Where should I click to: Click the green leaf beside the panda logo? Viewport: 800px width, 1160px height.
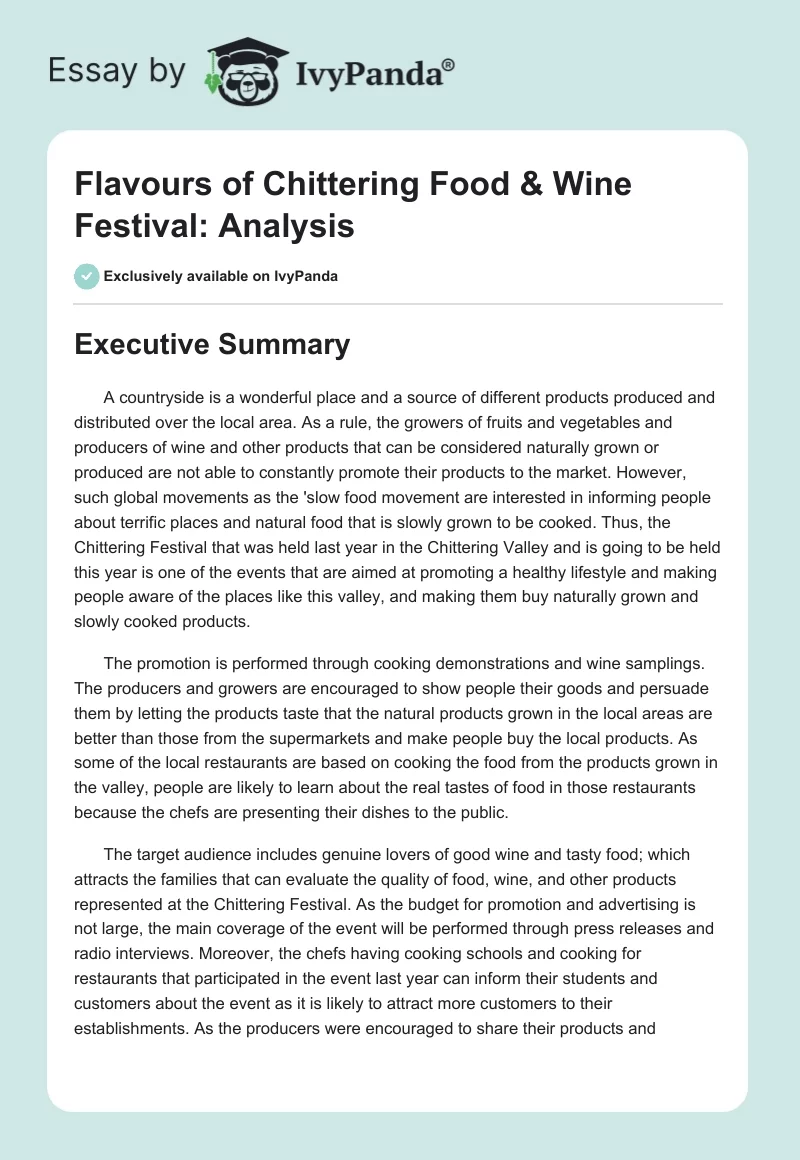pyautogui.click(x=211, y=83)
